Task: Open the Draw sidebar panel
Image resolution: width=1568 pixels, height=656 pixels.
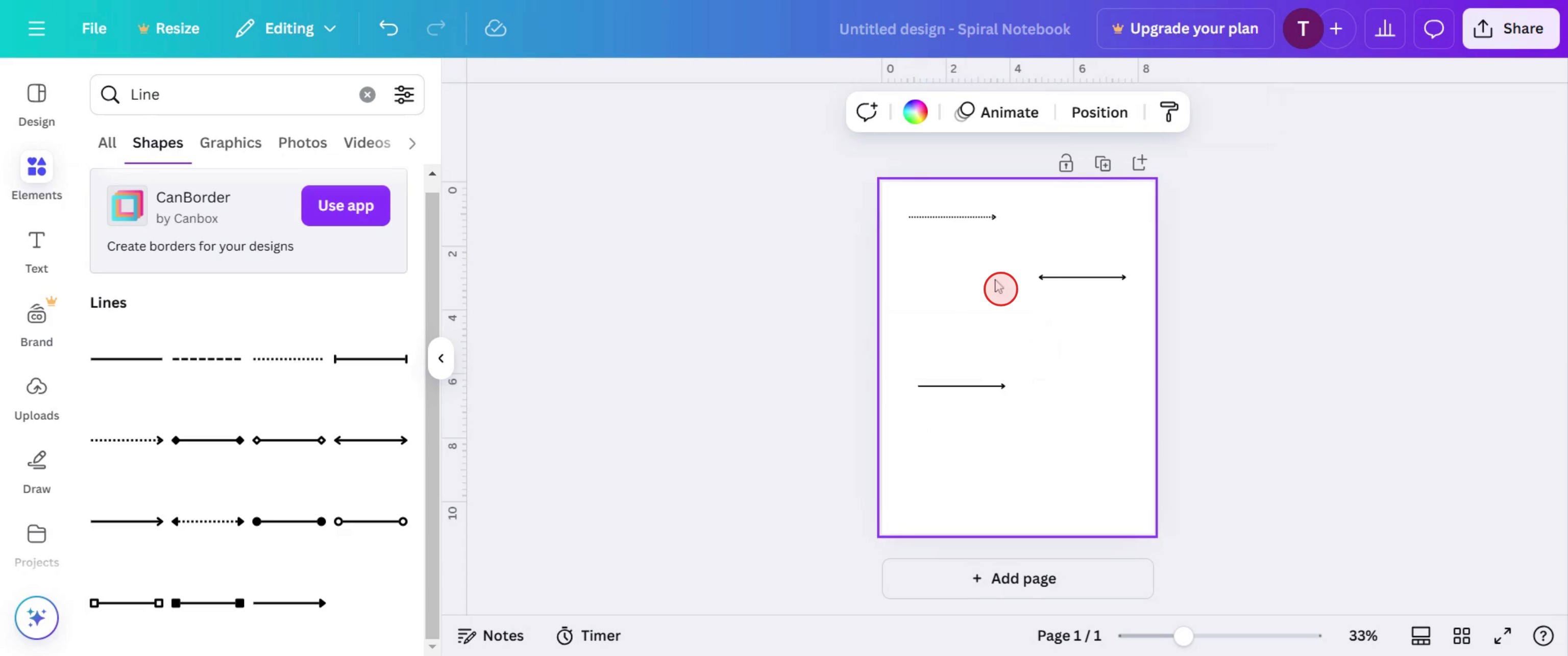Action: pyautogui.click(x=37, y=472)
